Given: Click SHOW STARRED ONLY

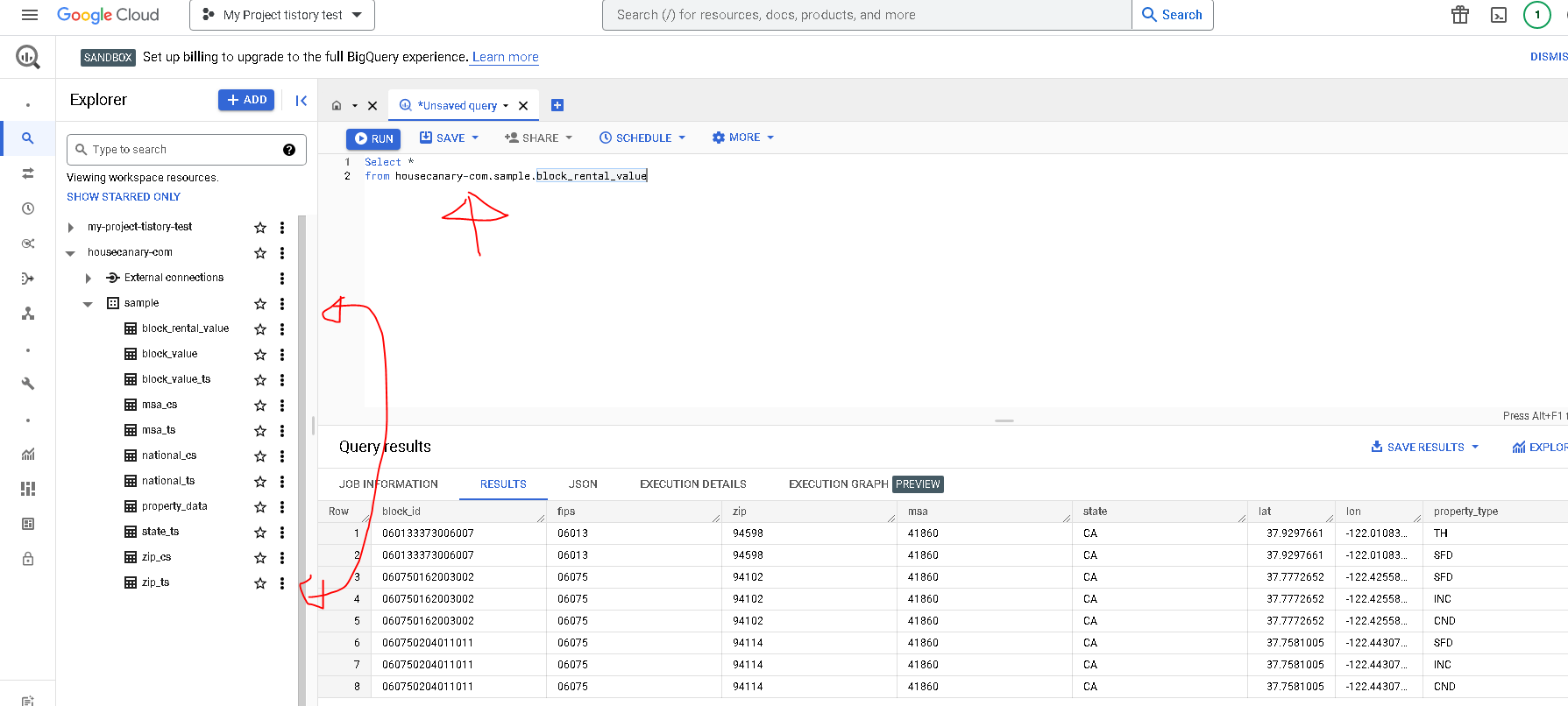Looking at the screenshot, I should point(124,197).
